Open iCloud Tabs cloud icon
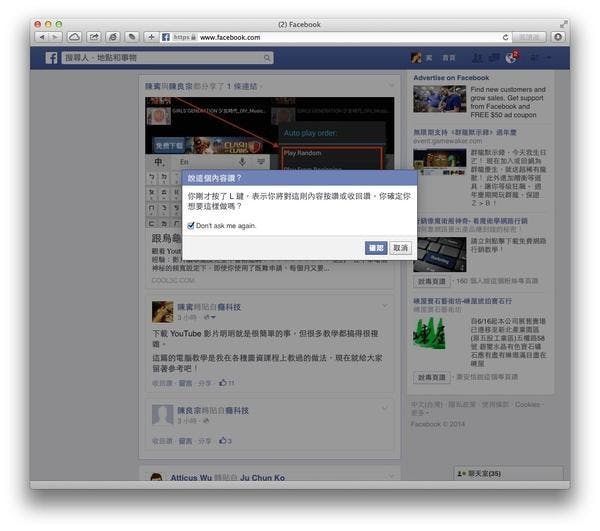600x531 pixels. (x=74, y=37)
